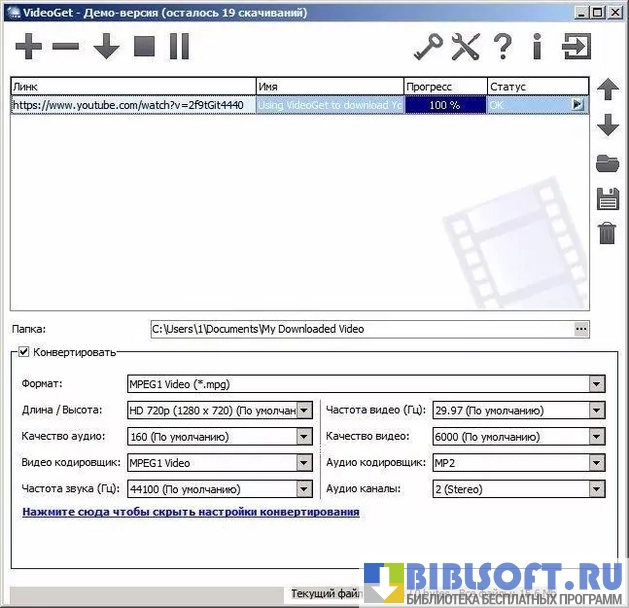Open registration via the key icon
The height and width of the screenshot is (608, 629).
(429, 46)
